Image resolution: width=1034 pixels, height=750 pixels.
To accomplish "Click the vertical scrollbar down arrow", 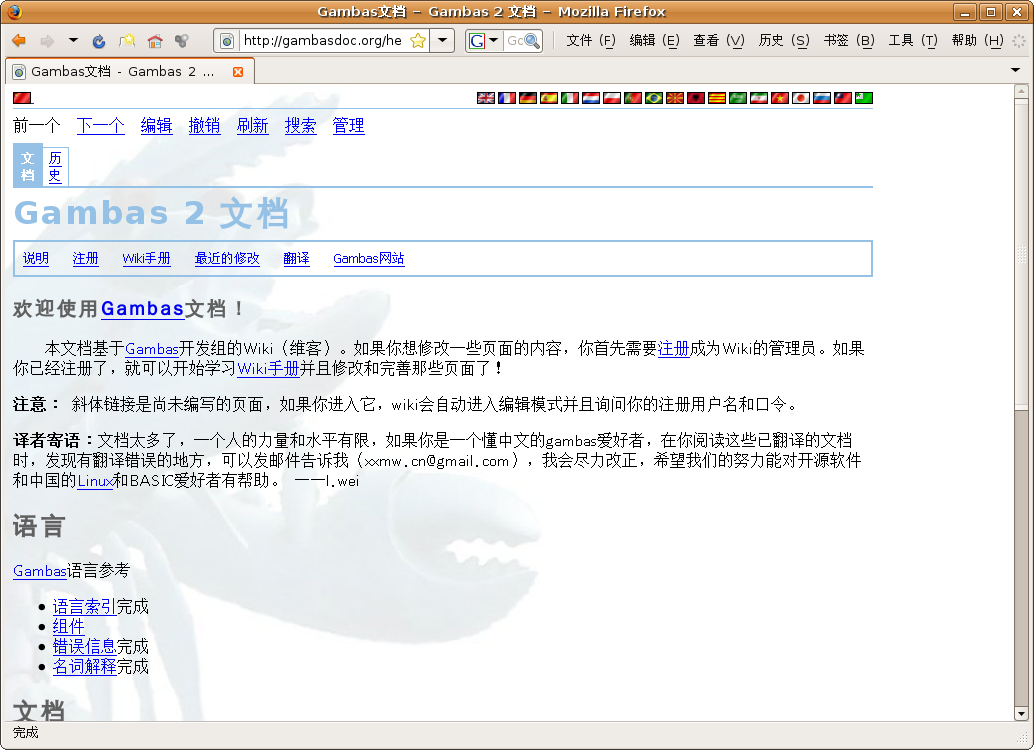I will pos(1021,713).
